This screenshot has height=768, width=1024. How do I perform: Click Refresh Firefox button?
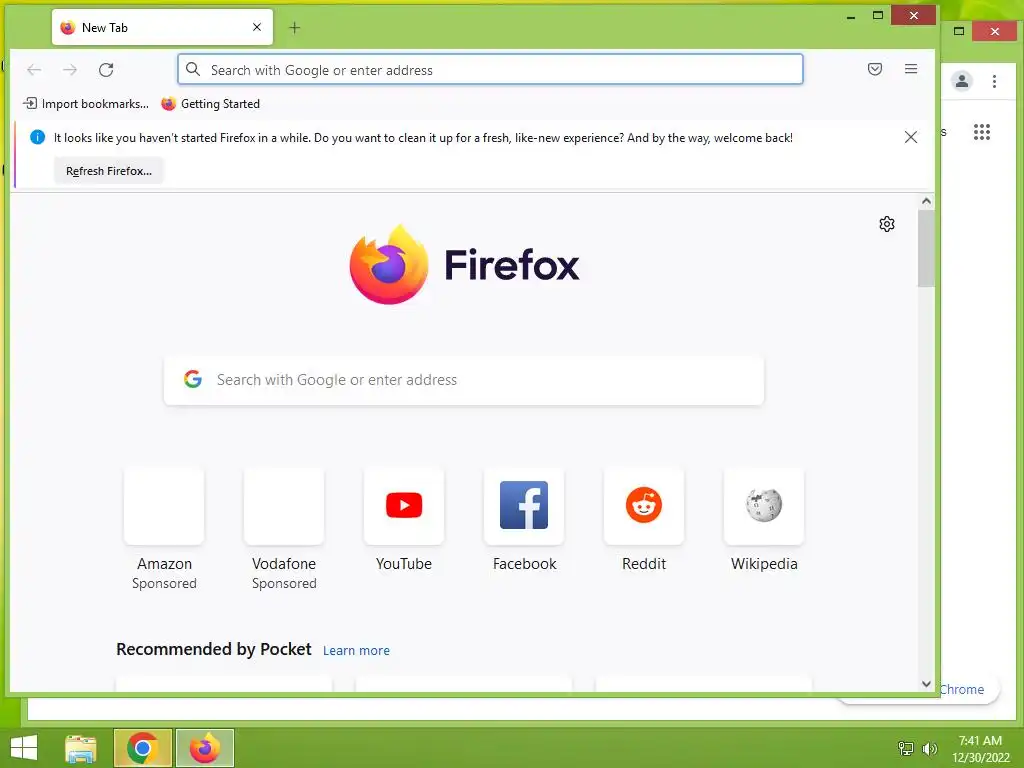click(x=108, y=171)
